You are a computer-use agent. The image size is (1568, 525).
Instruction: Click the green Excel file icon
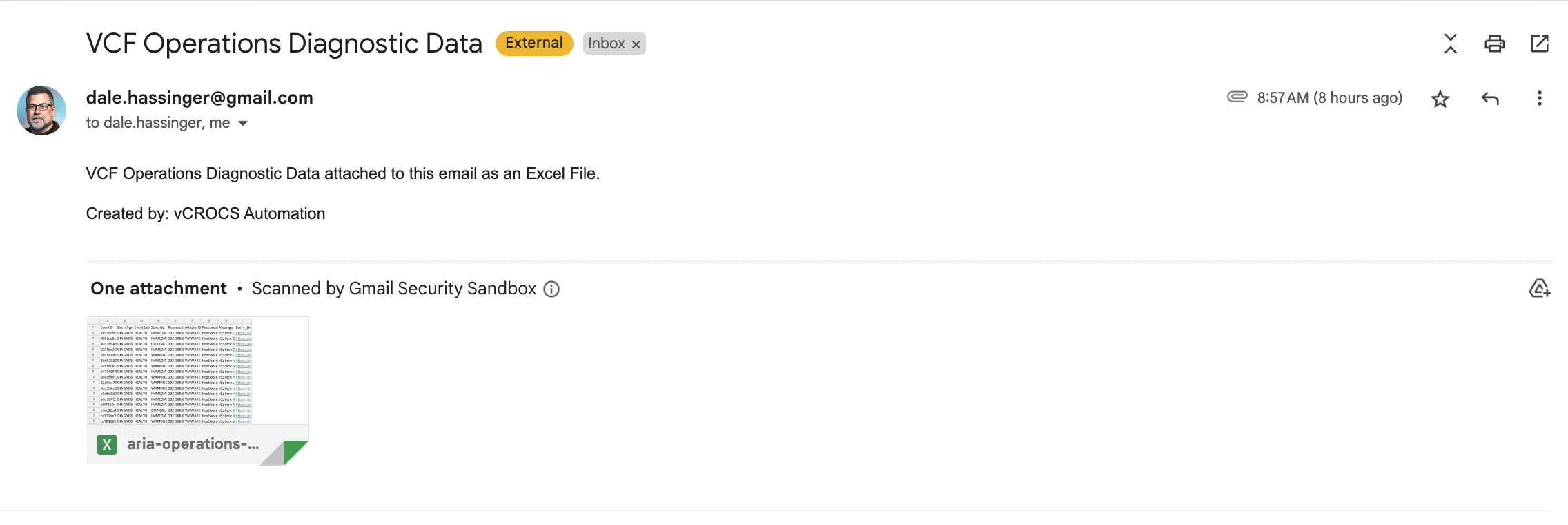click(107, 444)
